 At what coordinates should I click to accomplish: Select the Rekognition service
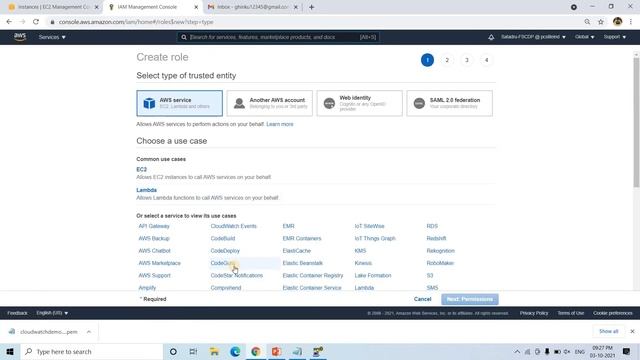(440, 251)
